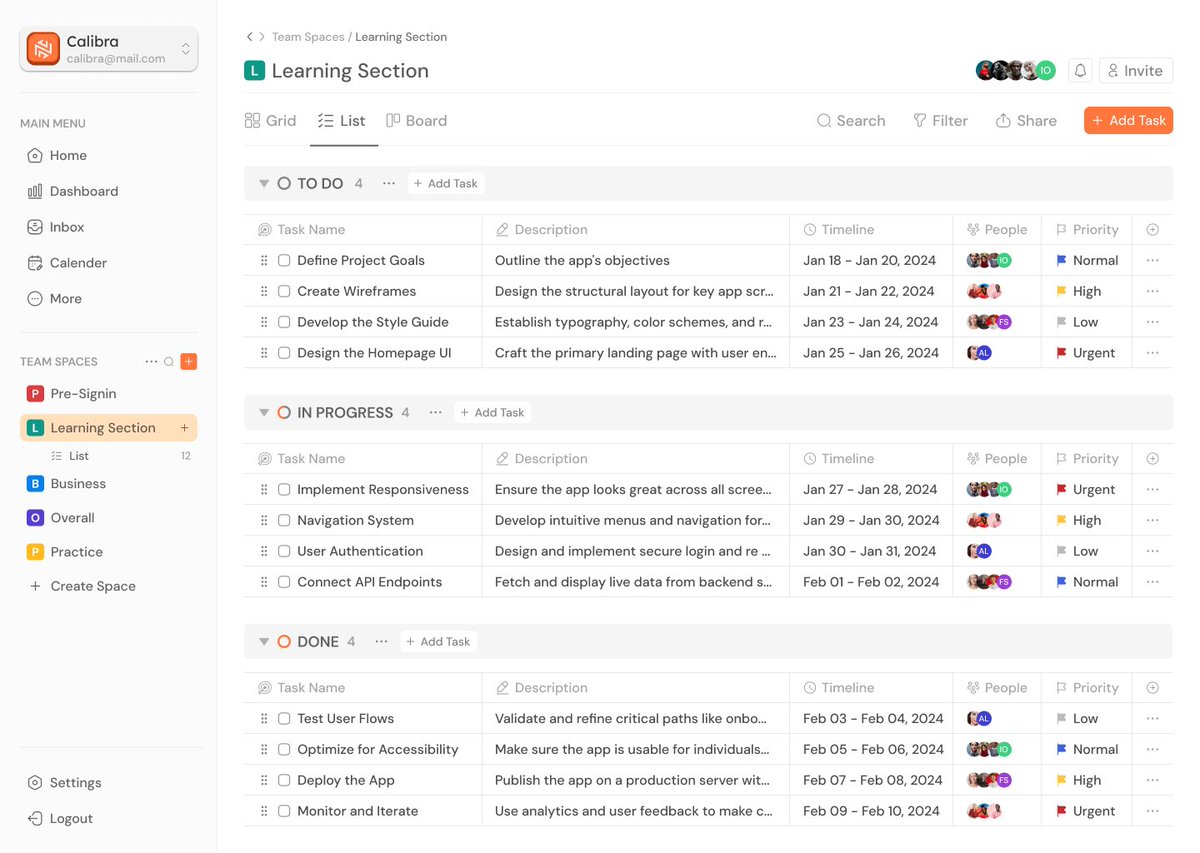Collapse the IN PROGRESS group

(263, 412)
